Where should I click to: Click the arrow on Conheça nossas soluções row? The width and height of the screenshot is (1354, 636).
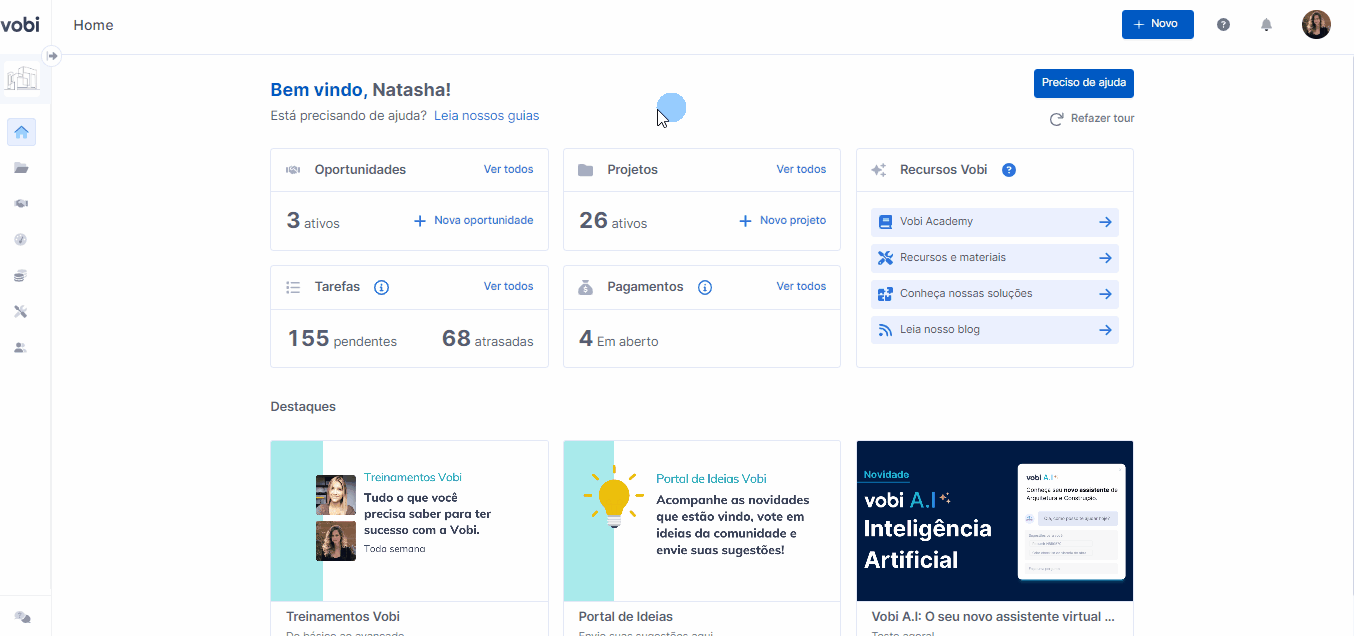pos(1105,294)
